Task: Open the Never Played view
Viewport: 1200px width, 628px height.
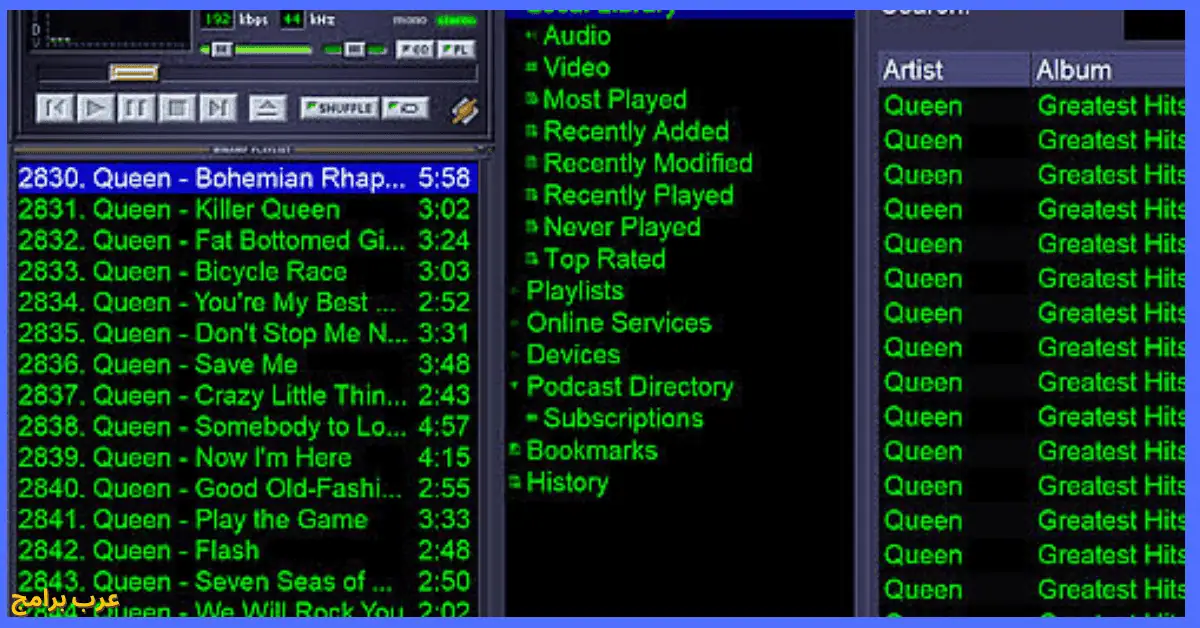Action: click(622, 227)
